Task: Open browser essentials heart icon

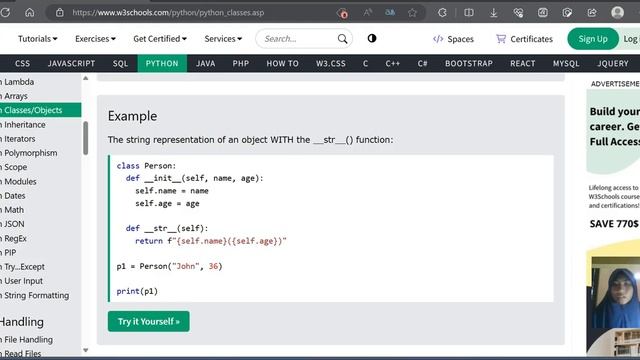Action: tap(518, 13)
